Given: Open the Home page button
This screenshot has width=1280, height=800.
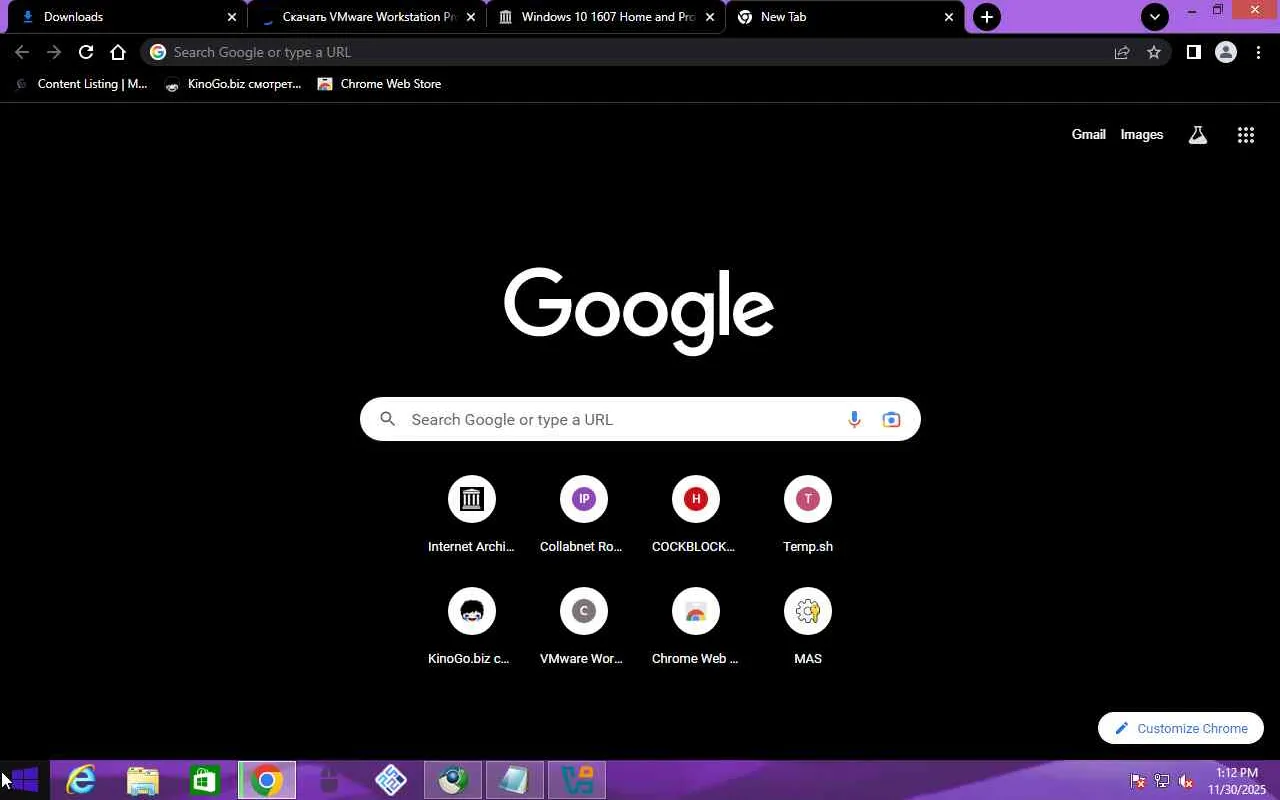Looking at the screenshot, I should pyautogui.click(x=118, y=52).
